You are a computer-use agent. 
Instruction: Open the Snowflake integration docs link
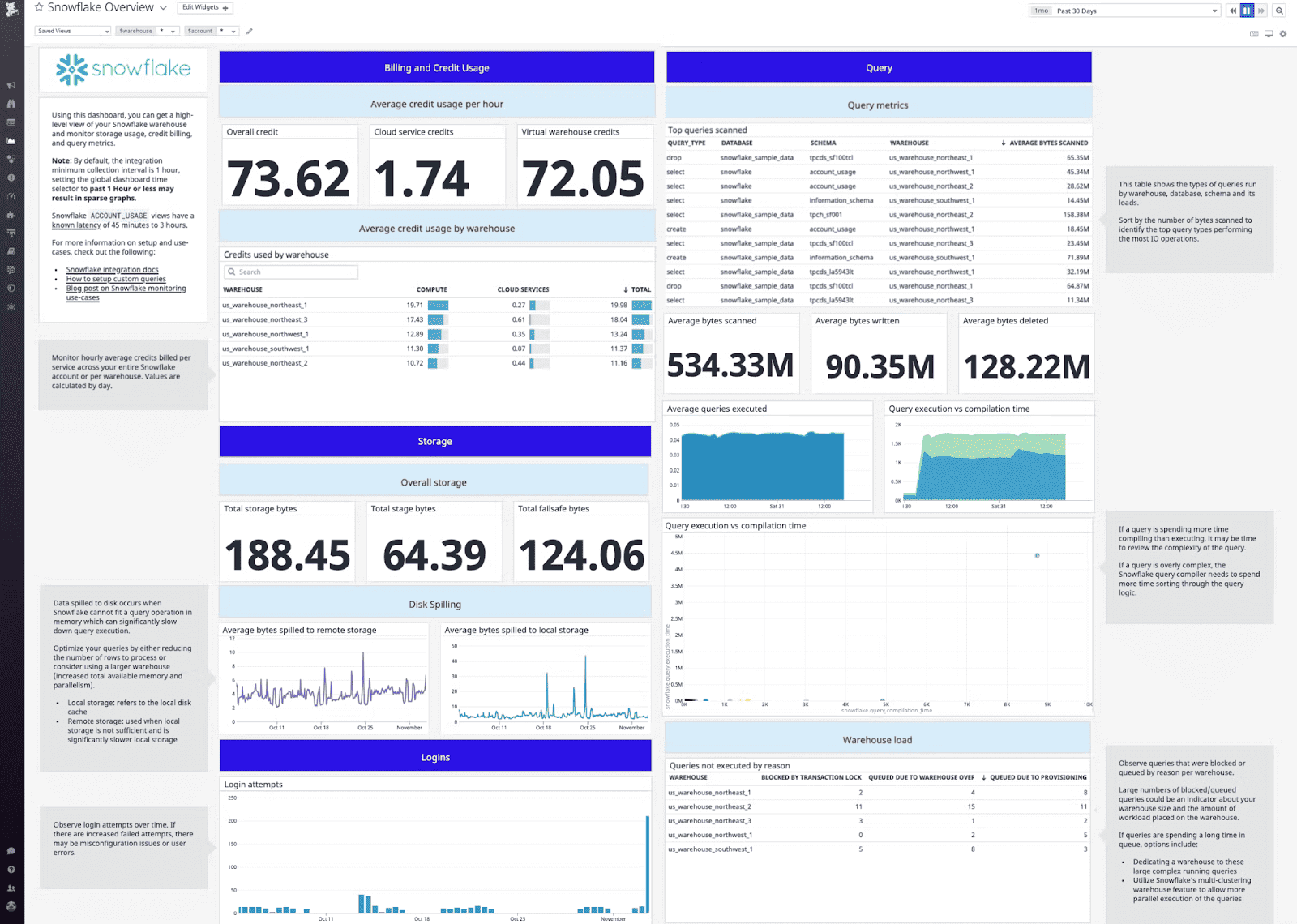(112, 270)
